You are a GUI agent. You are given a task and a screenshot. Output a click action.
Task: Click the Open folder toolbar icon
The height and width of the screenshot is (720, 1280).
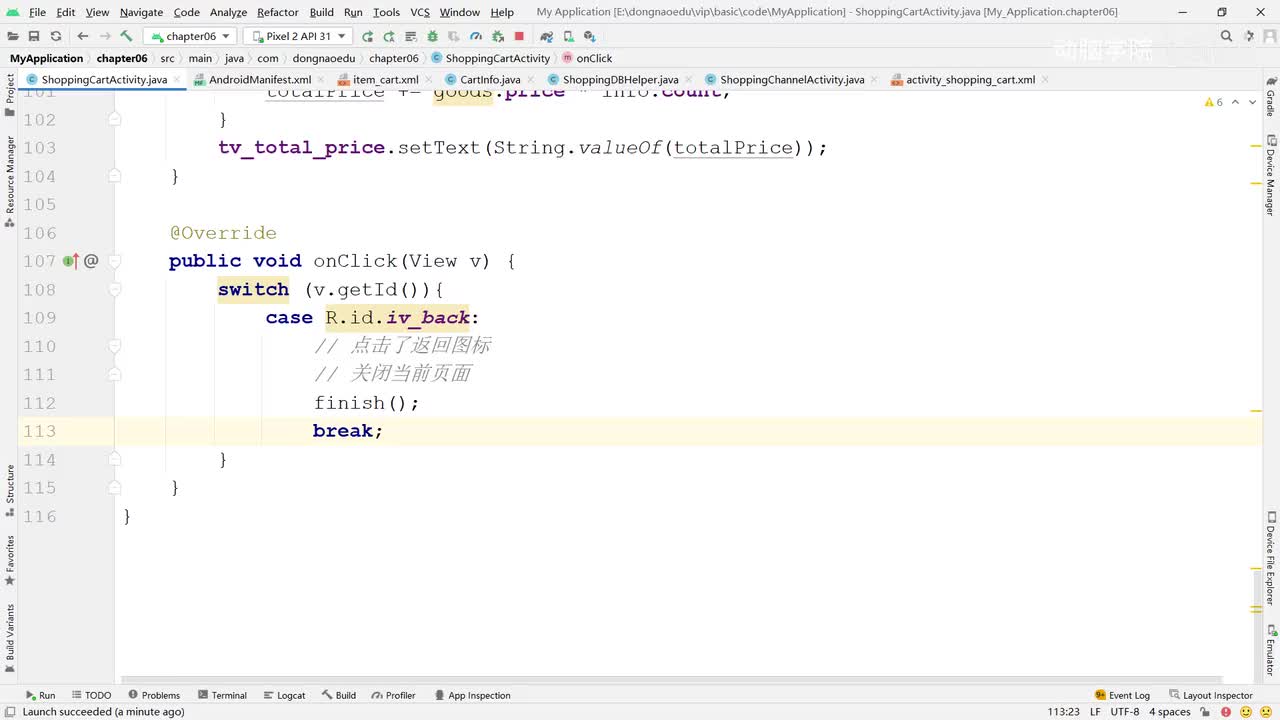point(12,36)
